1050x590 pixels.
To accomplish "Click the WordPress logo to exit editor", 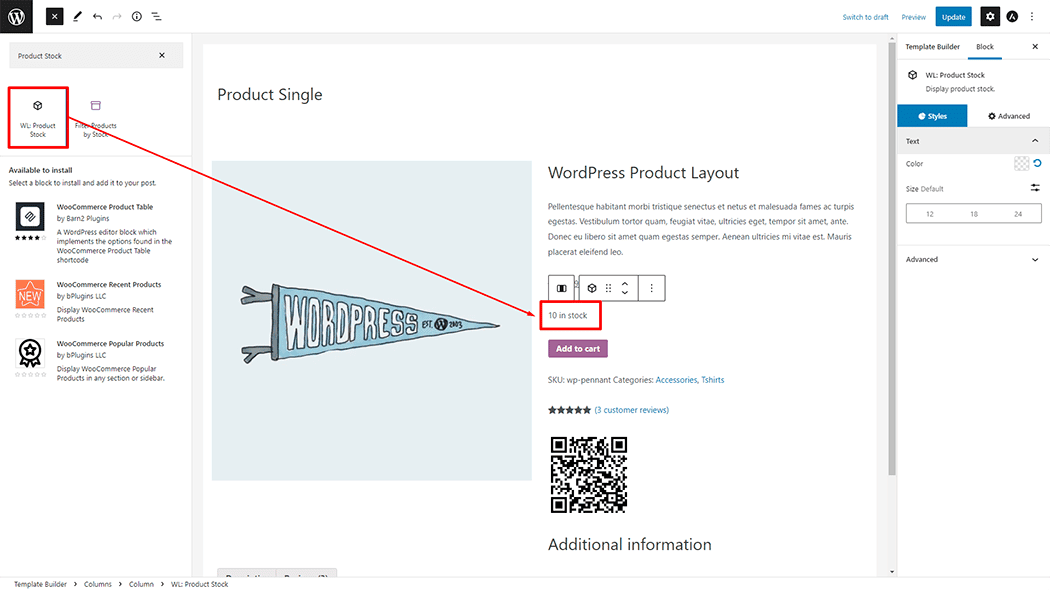I will (x=16, y=16).
